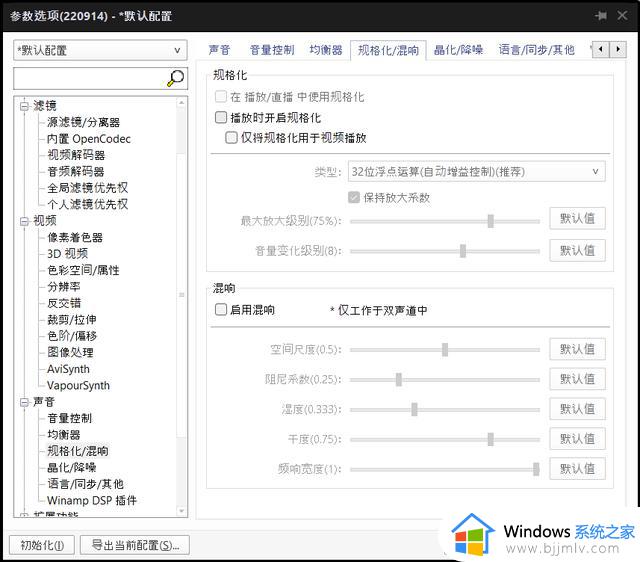Collapse the 滤镜 tree node

(x=24, y=106)
